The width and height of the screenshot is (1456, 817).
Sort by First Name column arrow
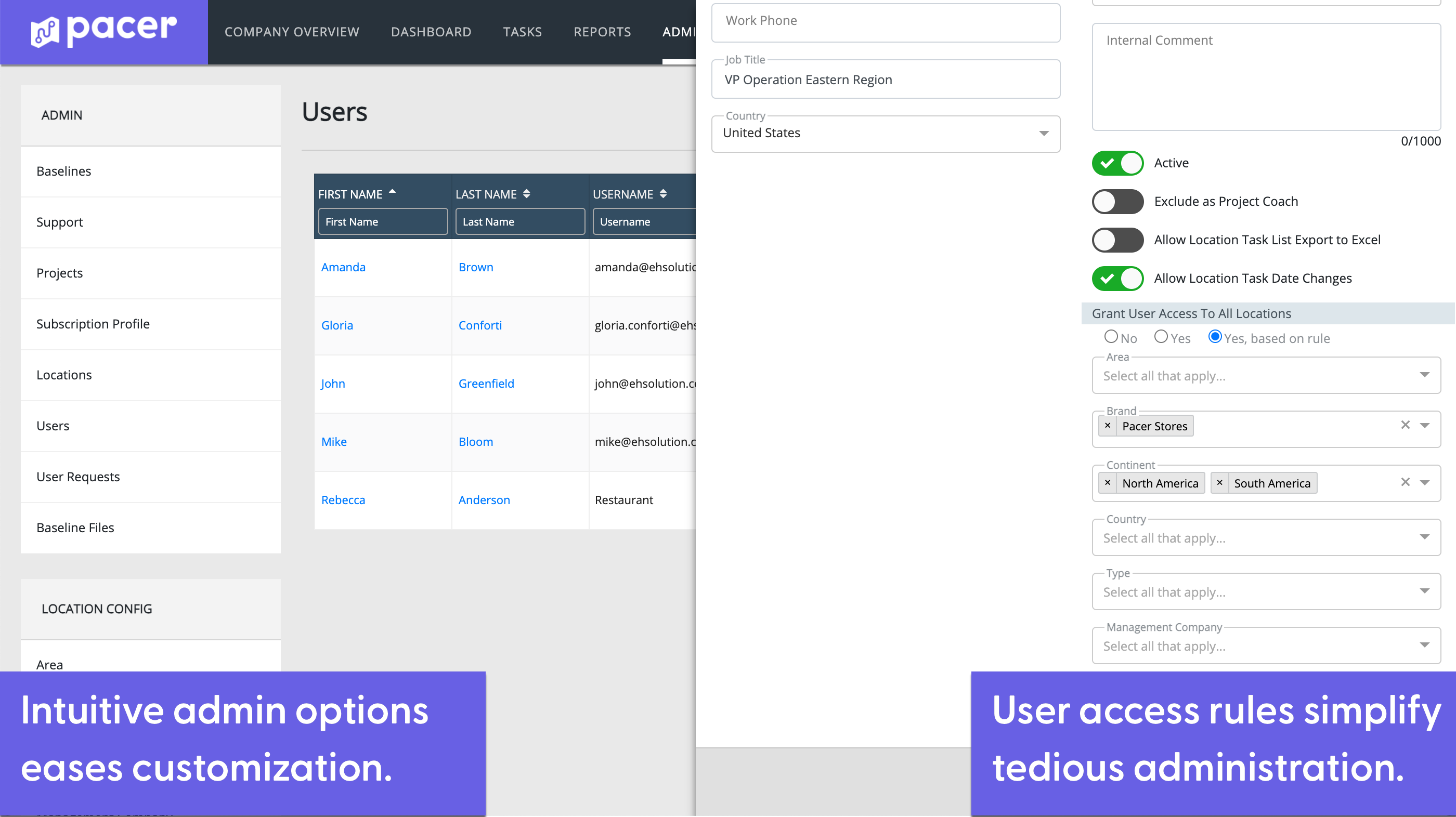click(x=392, y=192)
